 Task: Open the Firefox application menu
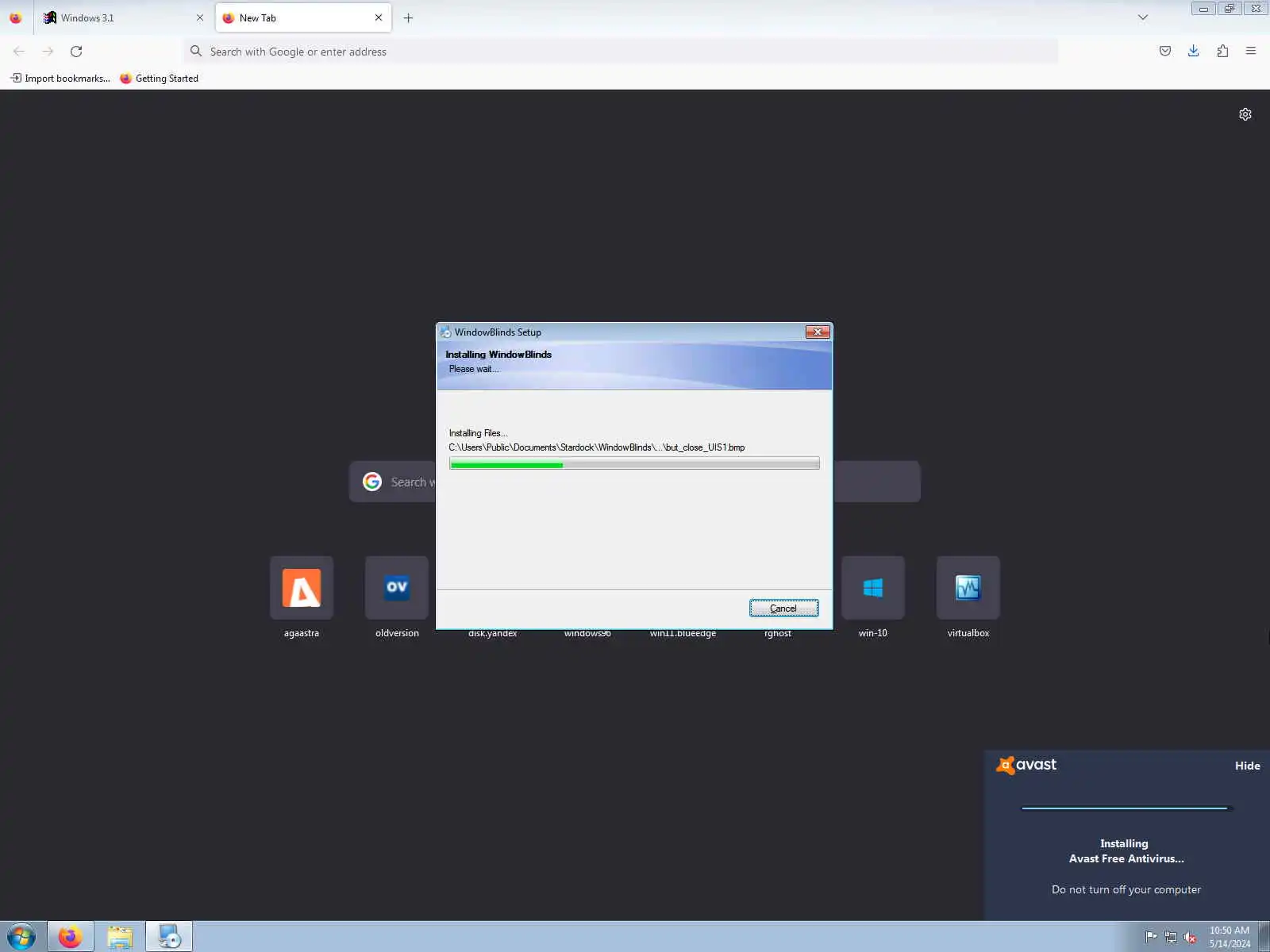click(1251, 52)
